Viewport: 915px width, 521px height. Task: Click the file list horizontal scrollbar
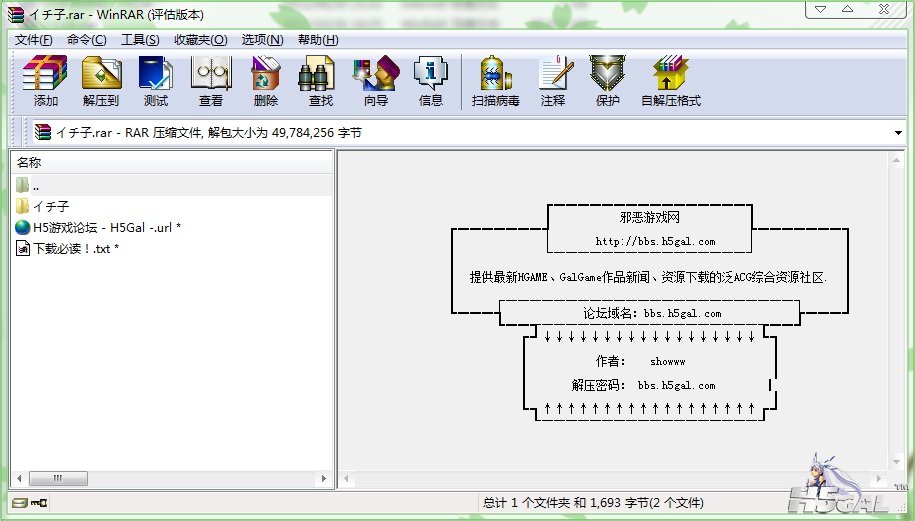(x=170, y=479)
